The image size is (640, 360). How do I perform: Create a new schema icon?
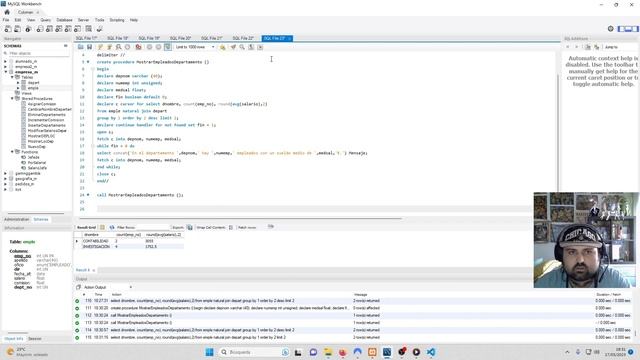pos(40,29)
